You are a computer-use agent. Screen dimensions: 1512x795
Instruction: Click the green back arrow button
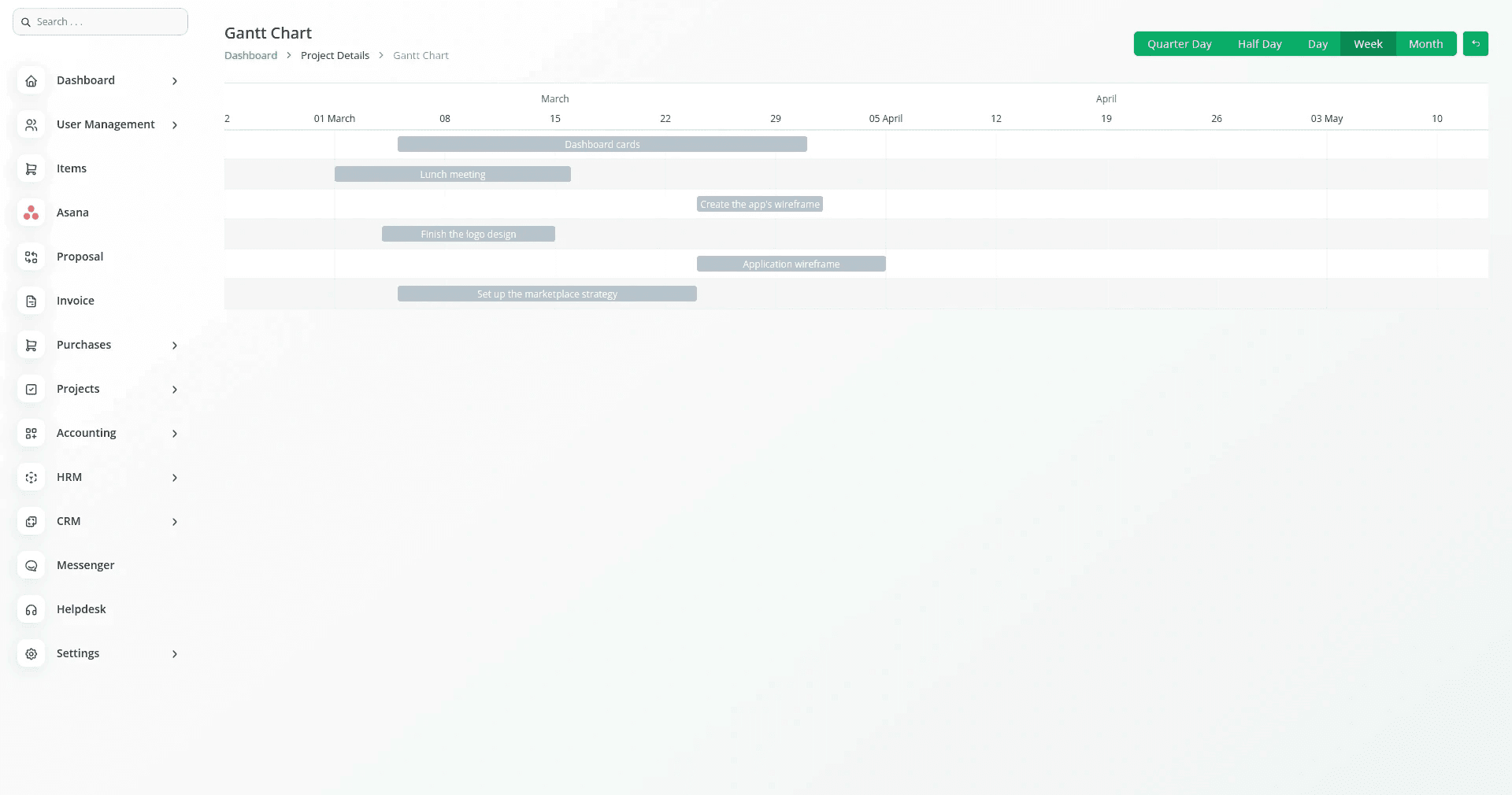[x=1475, y=44]
